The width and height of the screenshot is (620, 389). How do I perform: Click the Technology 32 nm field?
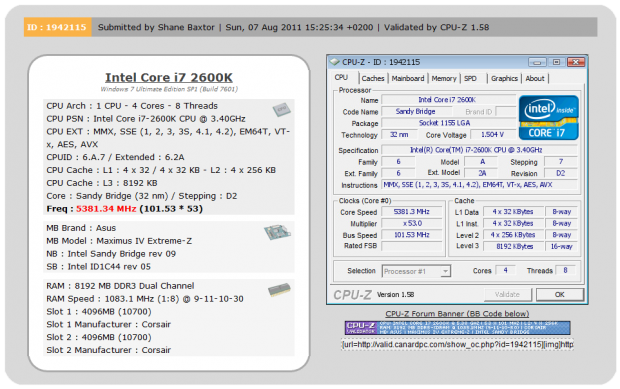click(x=399, y=135)
